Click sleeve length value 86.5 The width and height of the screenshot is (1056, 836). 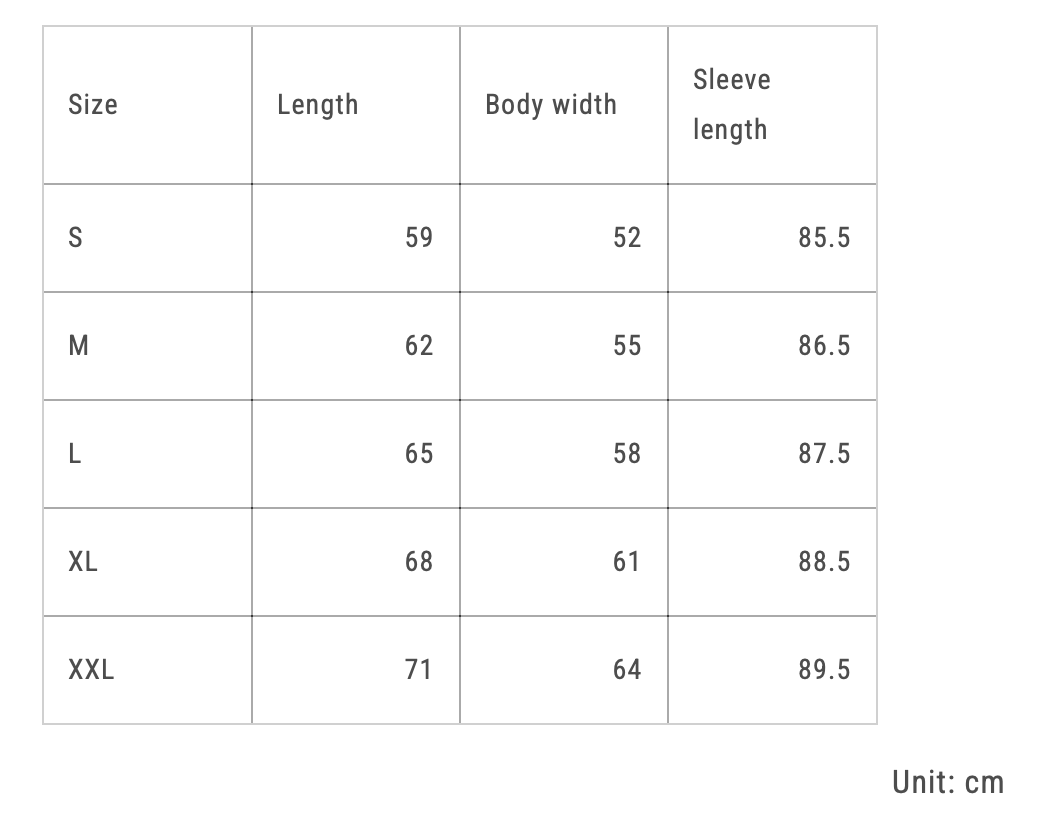click(824, 346)
